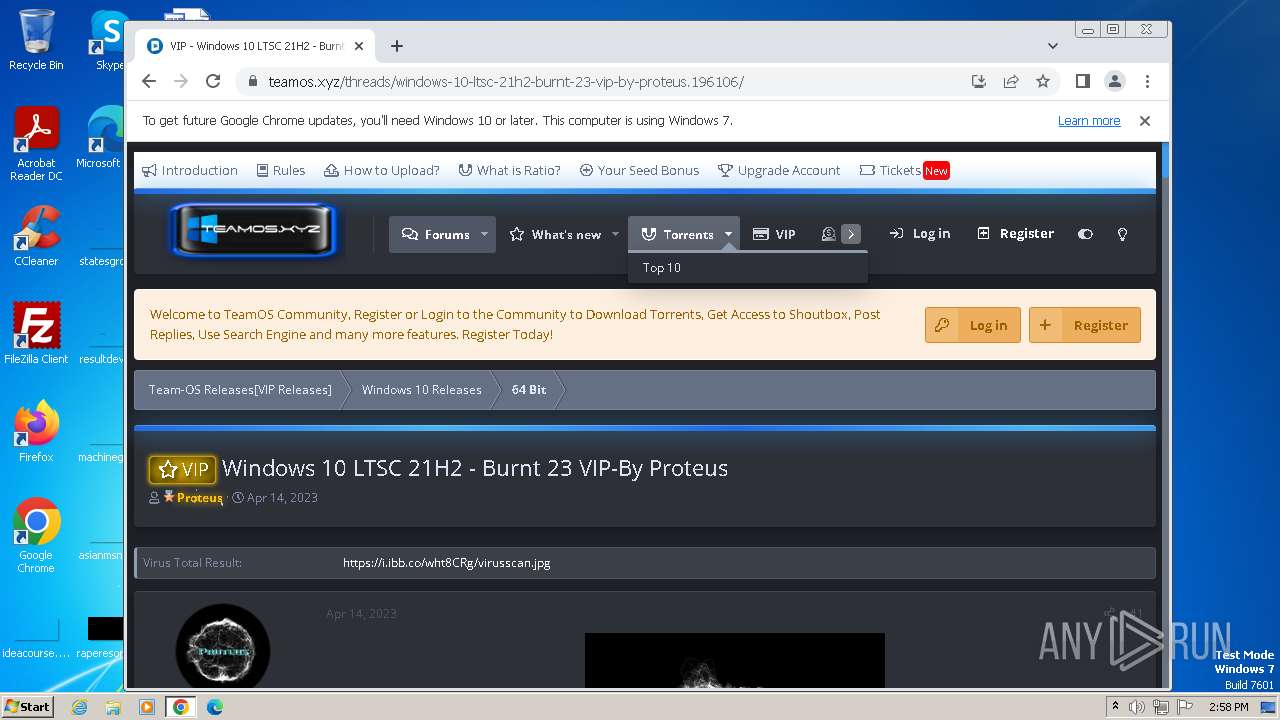This screenshot has height=720, width=1280.
Task: Open Acrobat Reader DC desktop shortcut
Action: click(36, 145)
